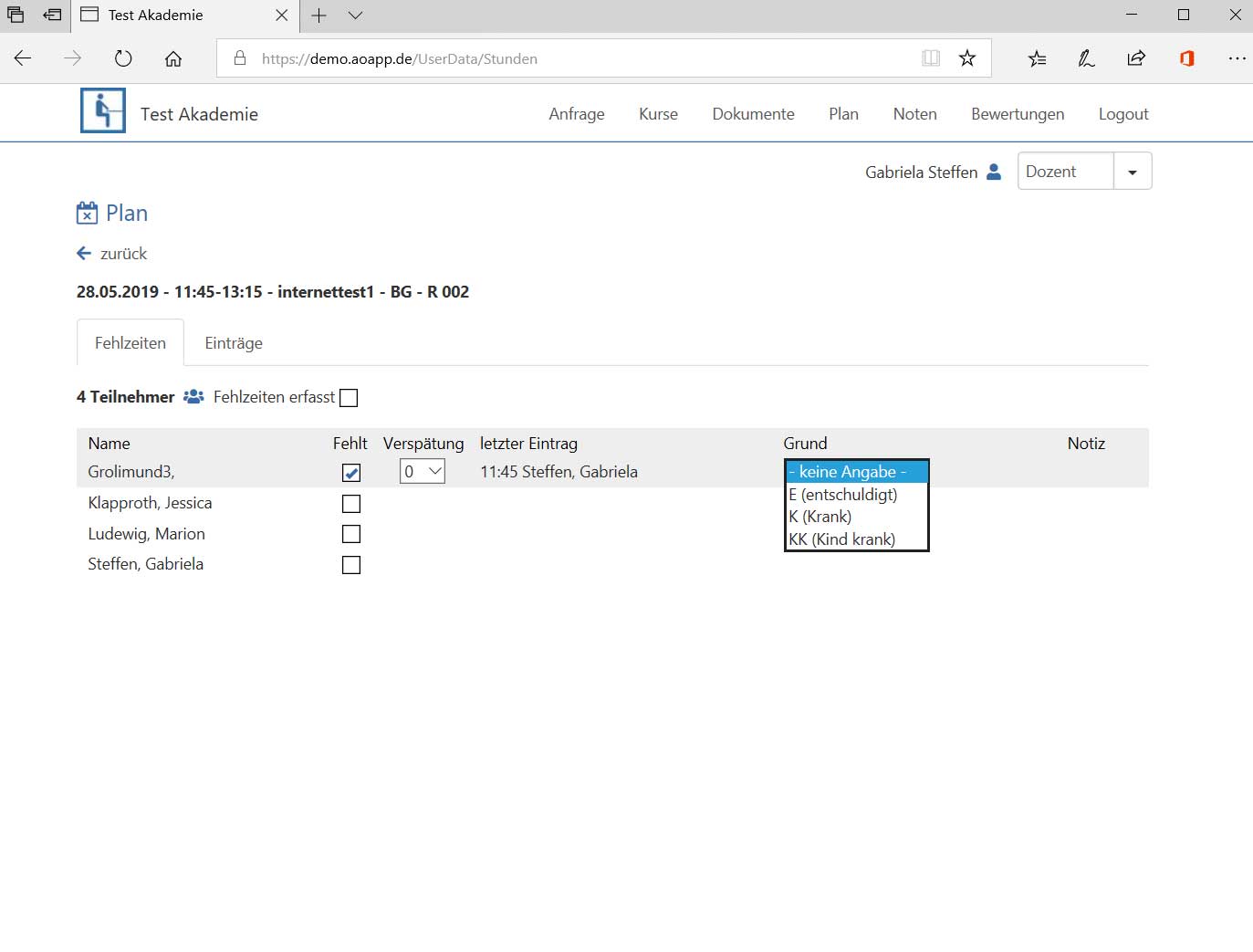Click the Gabriela Steffen user name
The image size is (1253, 952).
(921, 172)
